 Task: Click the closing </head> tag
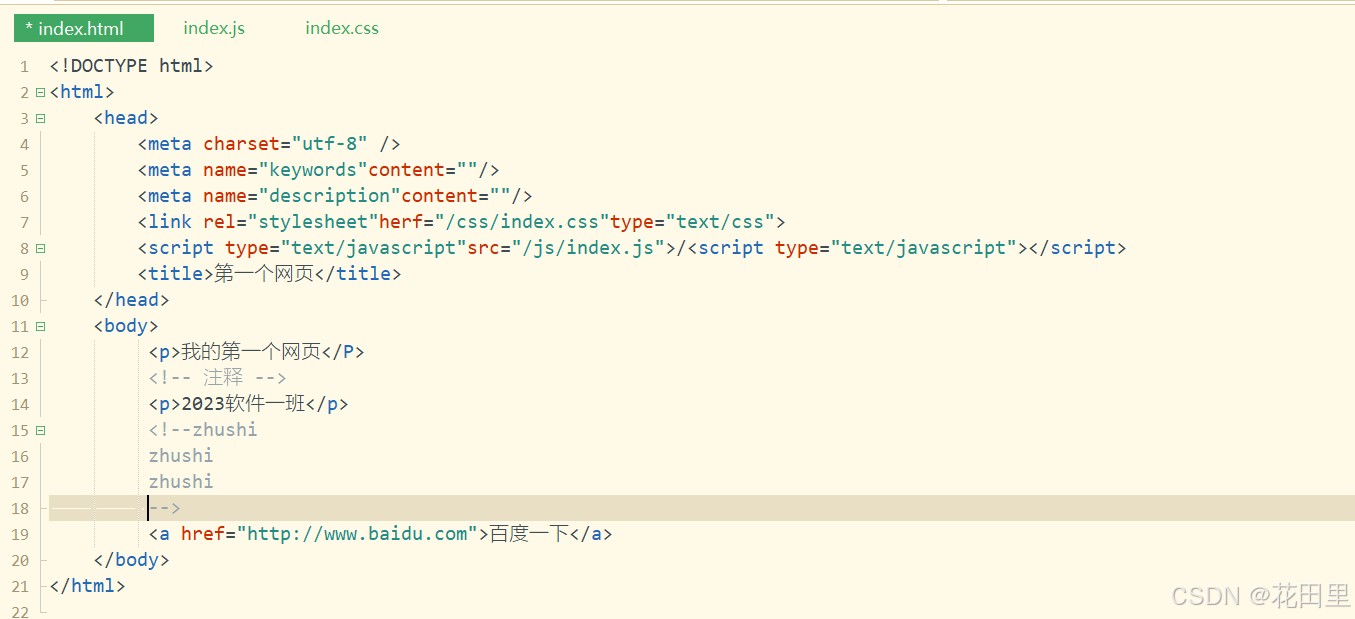pos(131,300)
